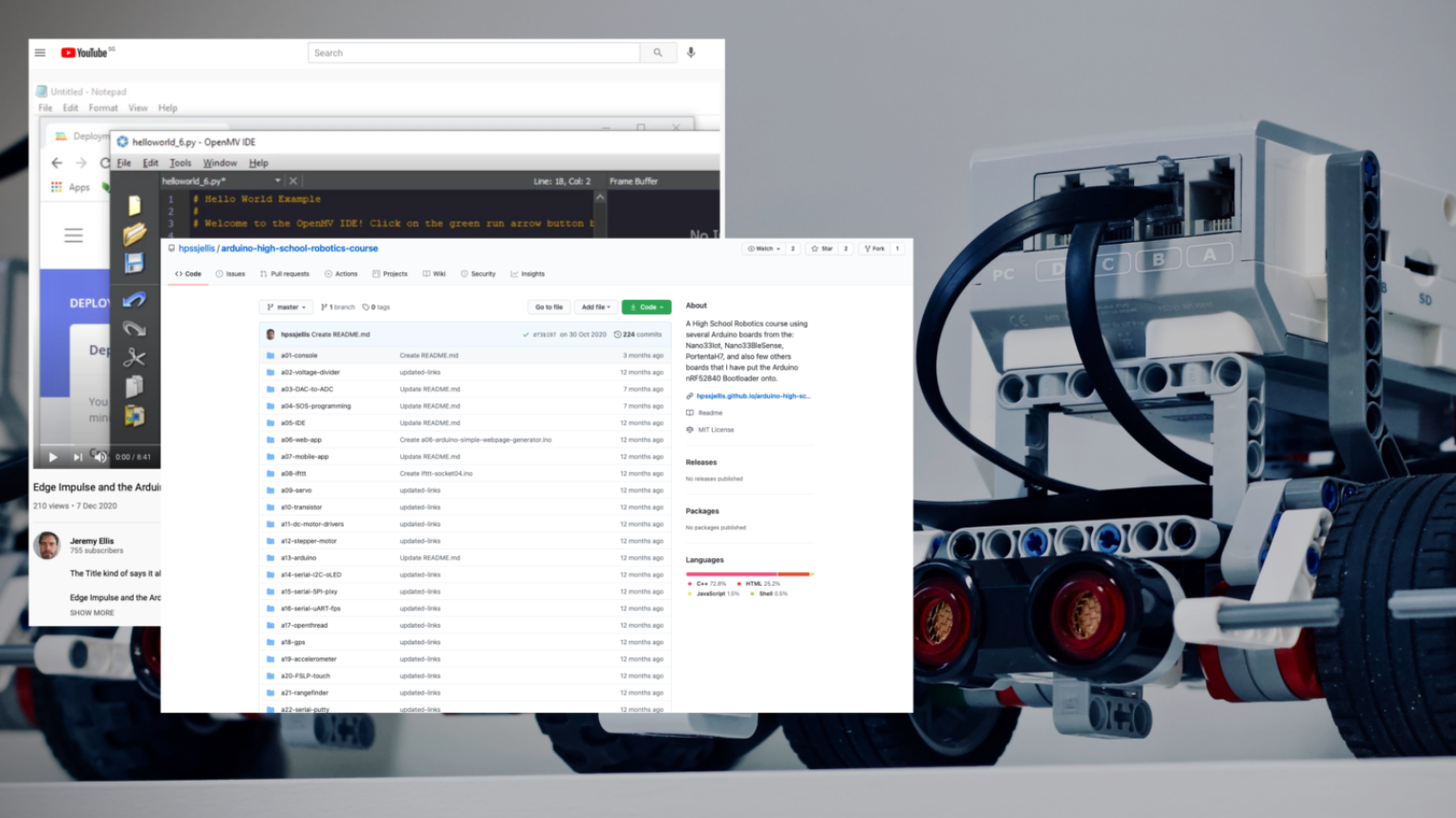The image size is (1456, 818).
Task: Open the master branch dropdown
Action: coord(287,307)
